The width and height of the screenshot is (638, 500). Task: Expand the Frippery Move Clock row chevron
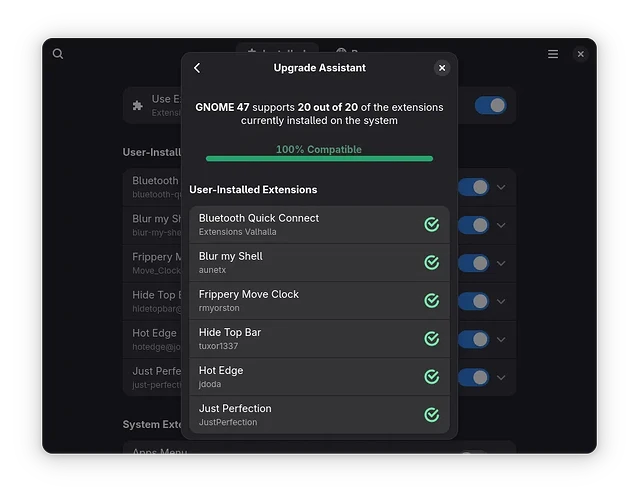501,263
